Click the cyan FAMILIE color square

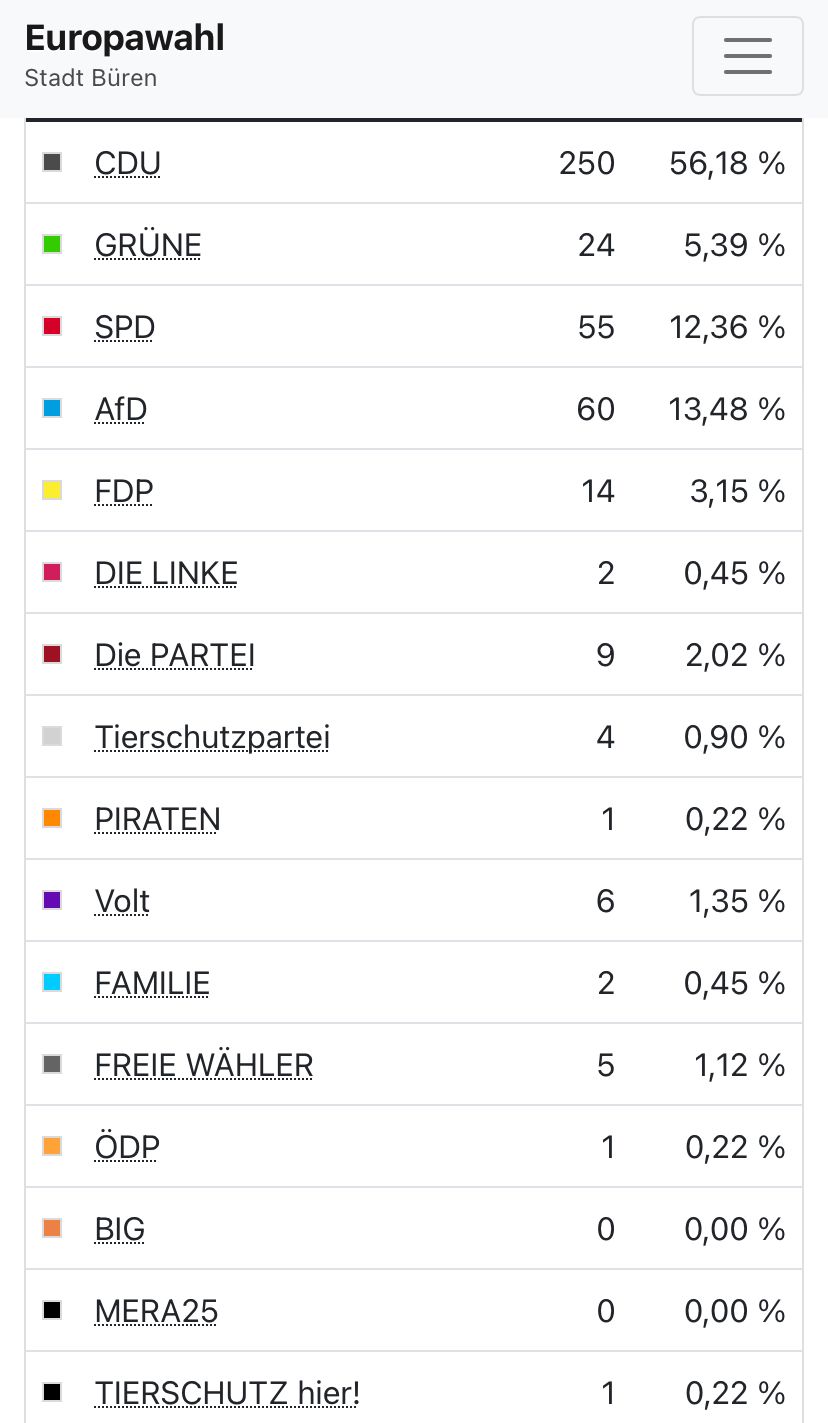[52, 983]
